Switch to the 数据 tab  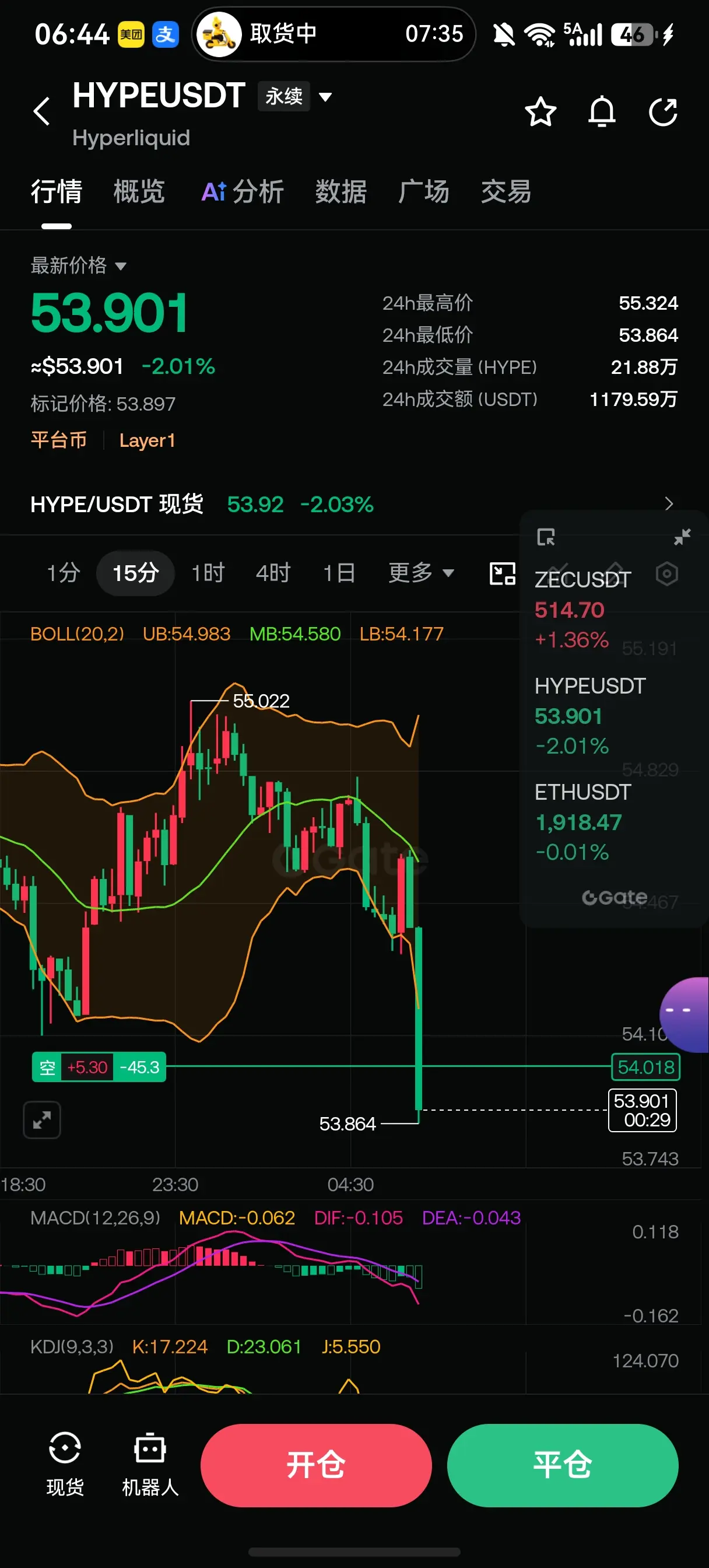pyautogui.click(x=341, y=192)
